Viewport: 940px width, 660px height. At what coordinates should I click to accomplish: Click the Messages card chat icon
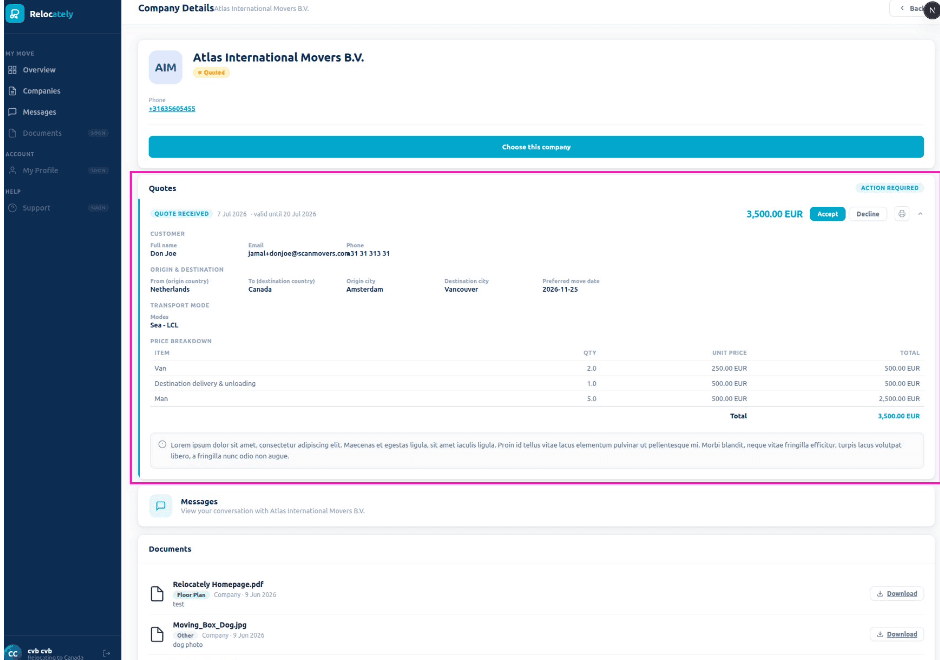coord(161,506)
